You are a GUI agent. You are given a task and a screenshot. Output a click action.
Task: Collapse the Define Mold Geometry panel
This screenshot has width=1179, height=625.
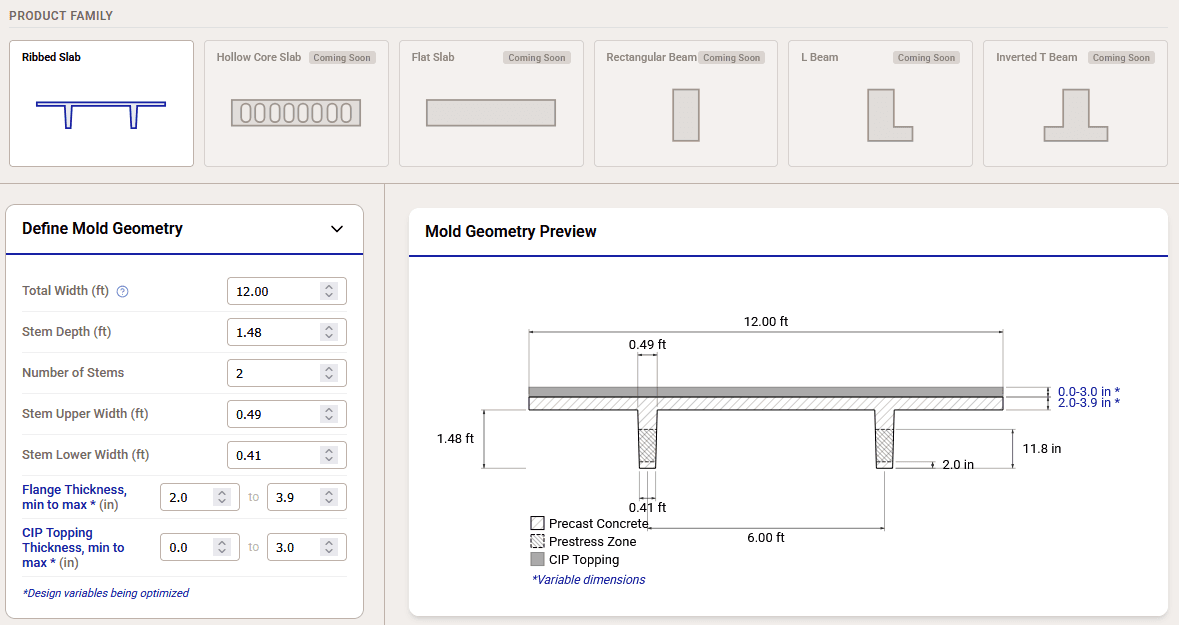coord(337,229)
